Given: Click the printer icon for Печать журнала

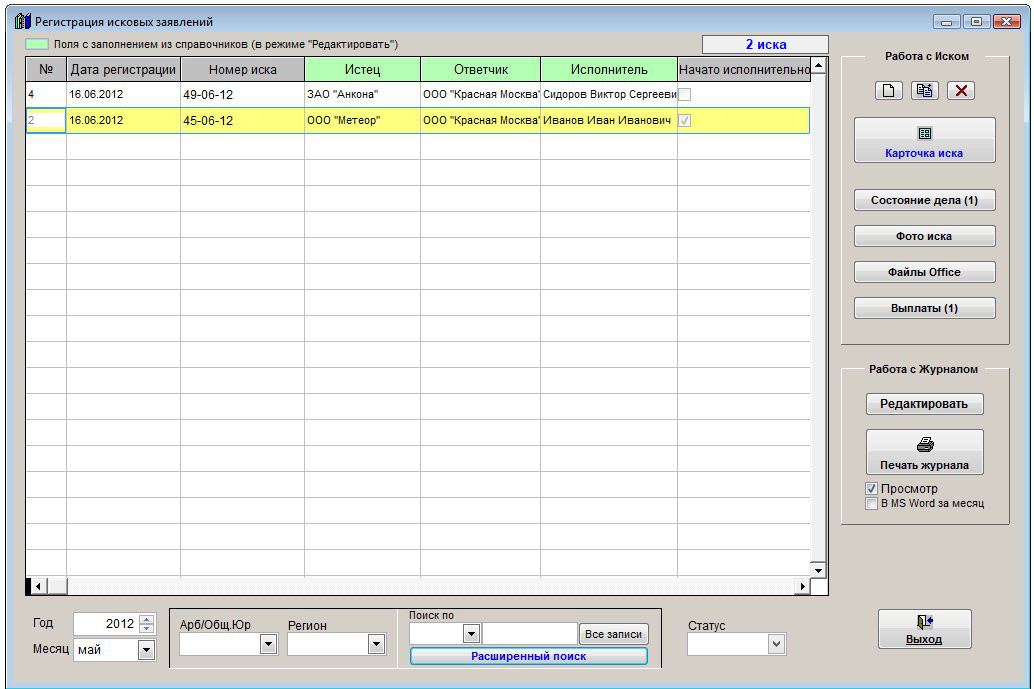Looking at the screenshot, I should [925, 445].
